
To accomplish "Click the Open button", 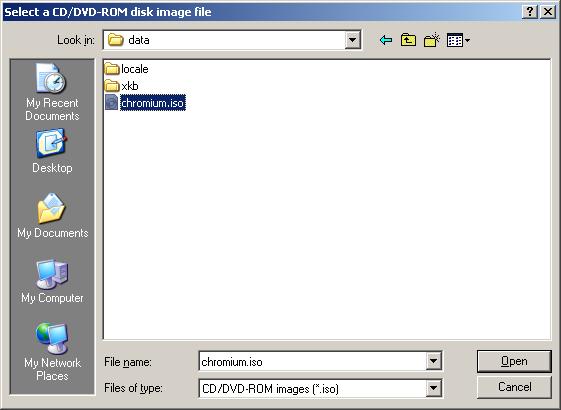I will (x=514, y=361).
